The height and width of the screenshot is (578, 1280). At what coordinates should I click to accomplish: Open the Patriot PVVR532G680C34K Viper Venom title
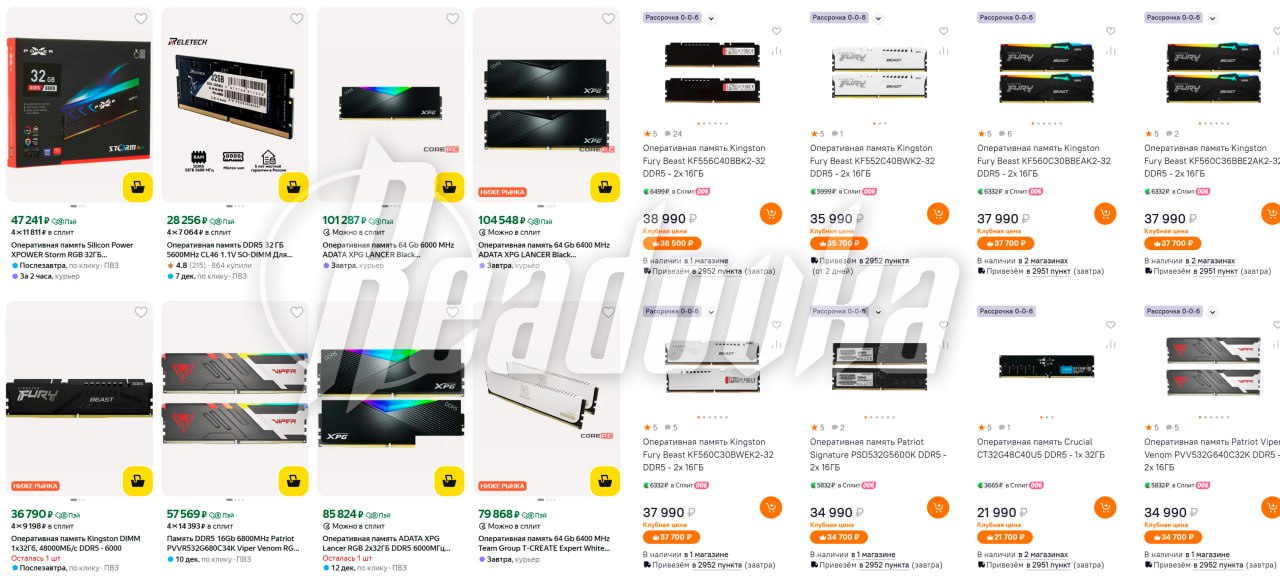coord(233,544)
